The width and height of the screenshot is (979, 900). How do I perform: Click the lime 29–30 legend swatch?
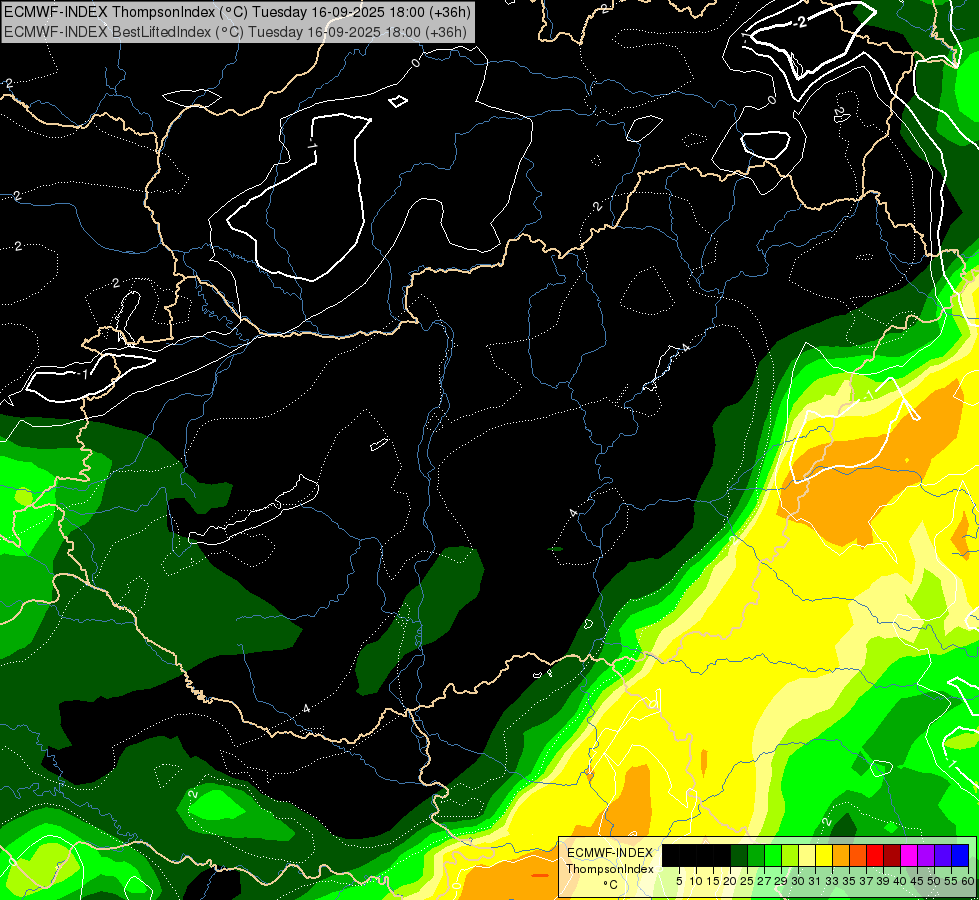790,855
